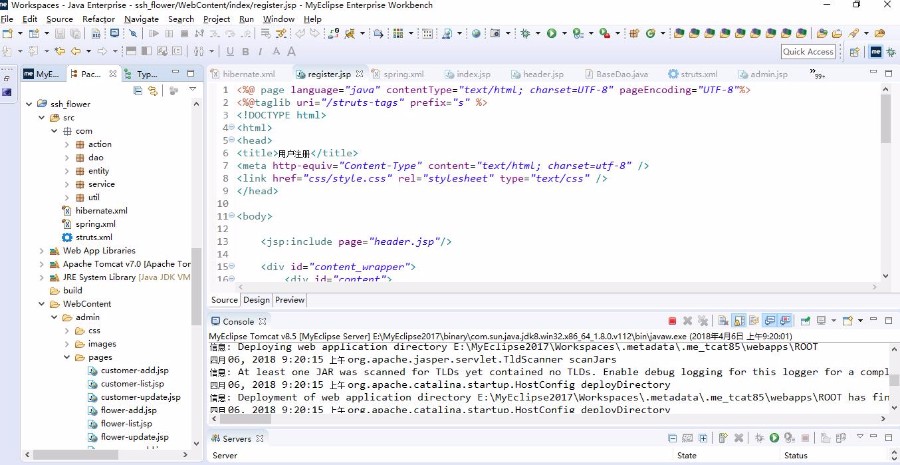This screenshot has height=465, width=900.
Task: Expand the dao package
Action: [x=67, y=157]
